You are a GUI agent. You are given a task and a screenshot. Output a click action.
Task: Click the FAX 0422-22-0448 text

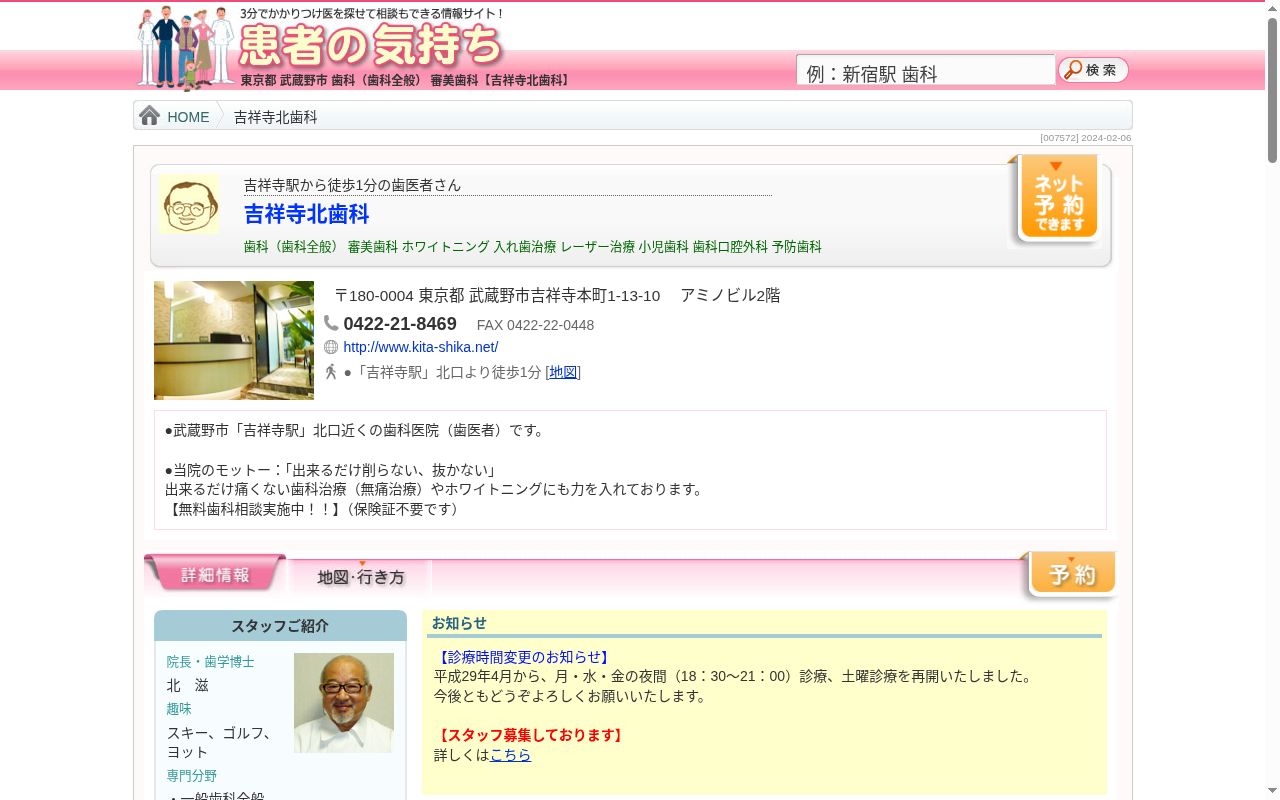(x=535, y=325)
